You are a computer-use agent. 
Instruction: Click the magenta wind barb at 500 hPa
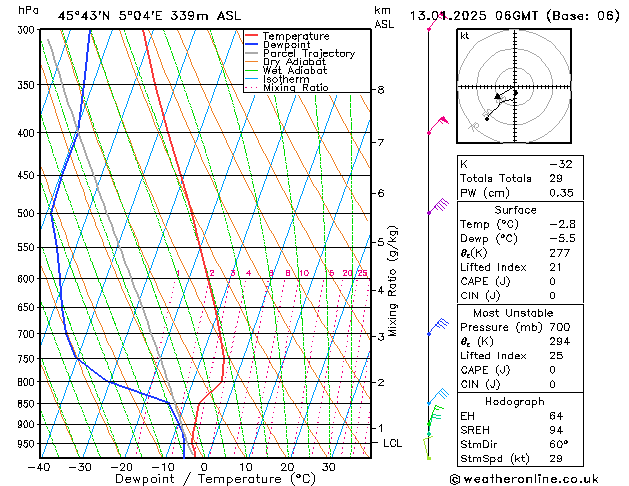click(x=438, y=206)
